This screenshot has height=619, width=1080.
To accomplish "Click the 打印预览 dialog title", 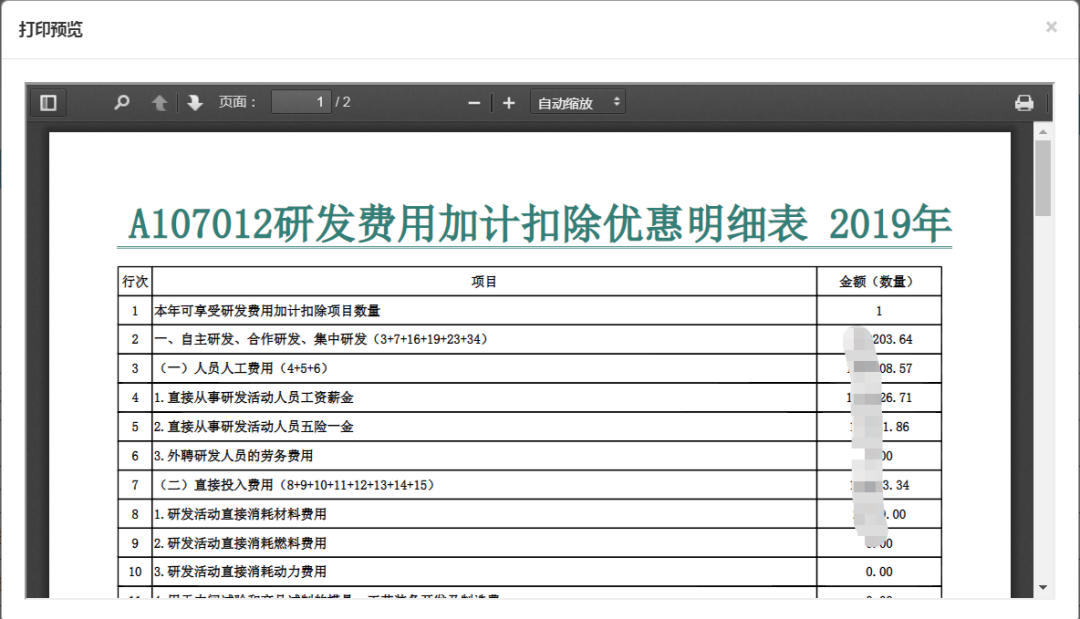I will (50, 29).
